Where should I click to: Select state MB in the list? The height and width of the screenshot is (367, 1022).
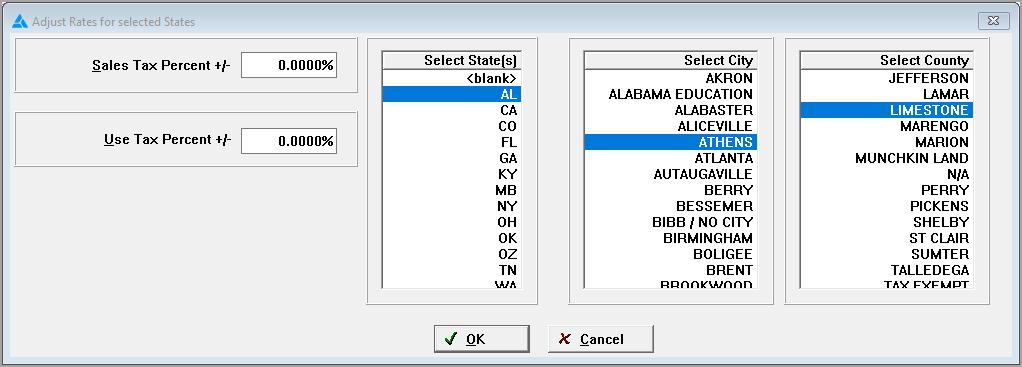click(x=452, y=190)
